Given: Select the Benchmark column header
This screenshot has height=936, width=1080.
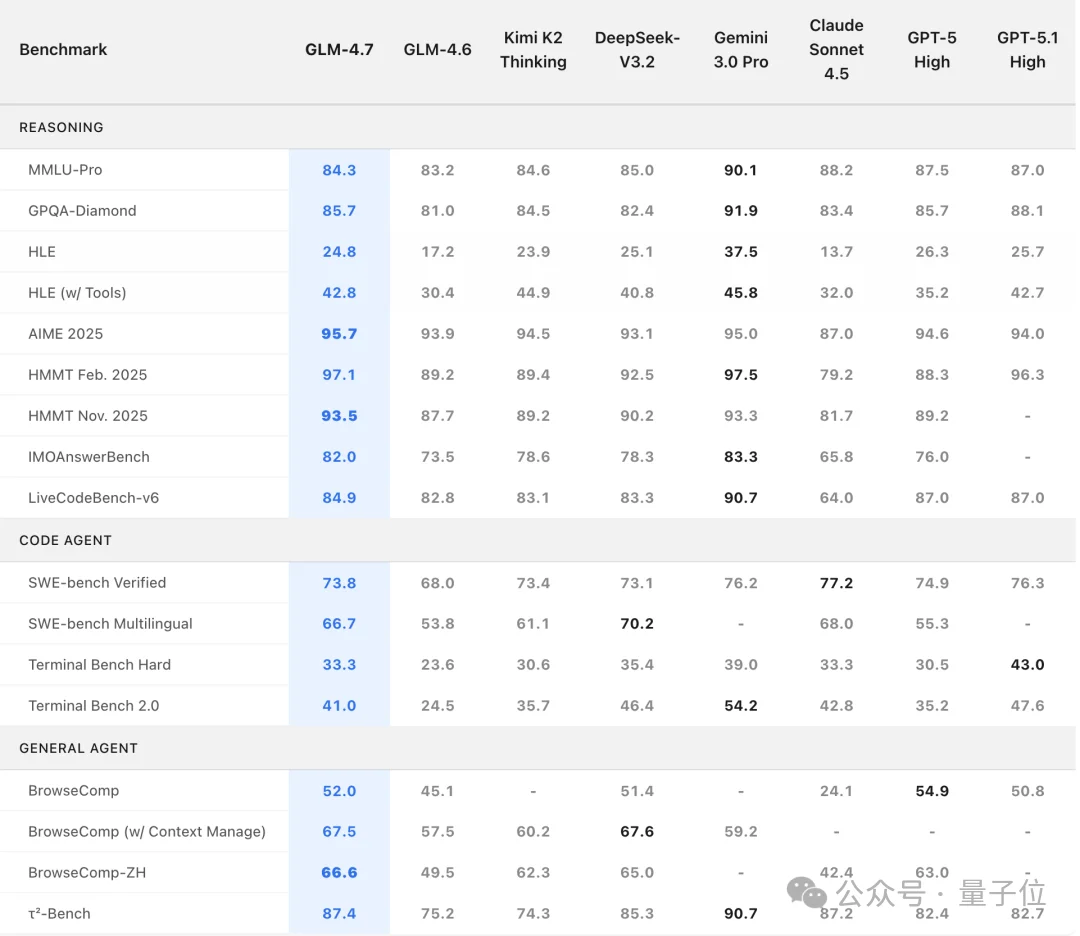Looking at the screenshot, I should pyautogui.click(x=63, y=50).
